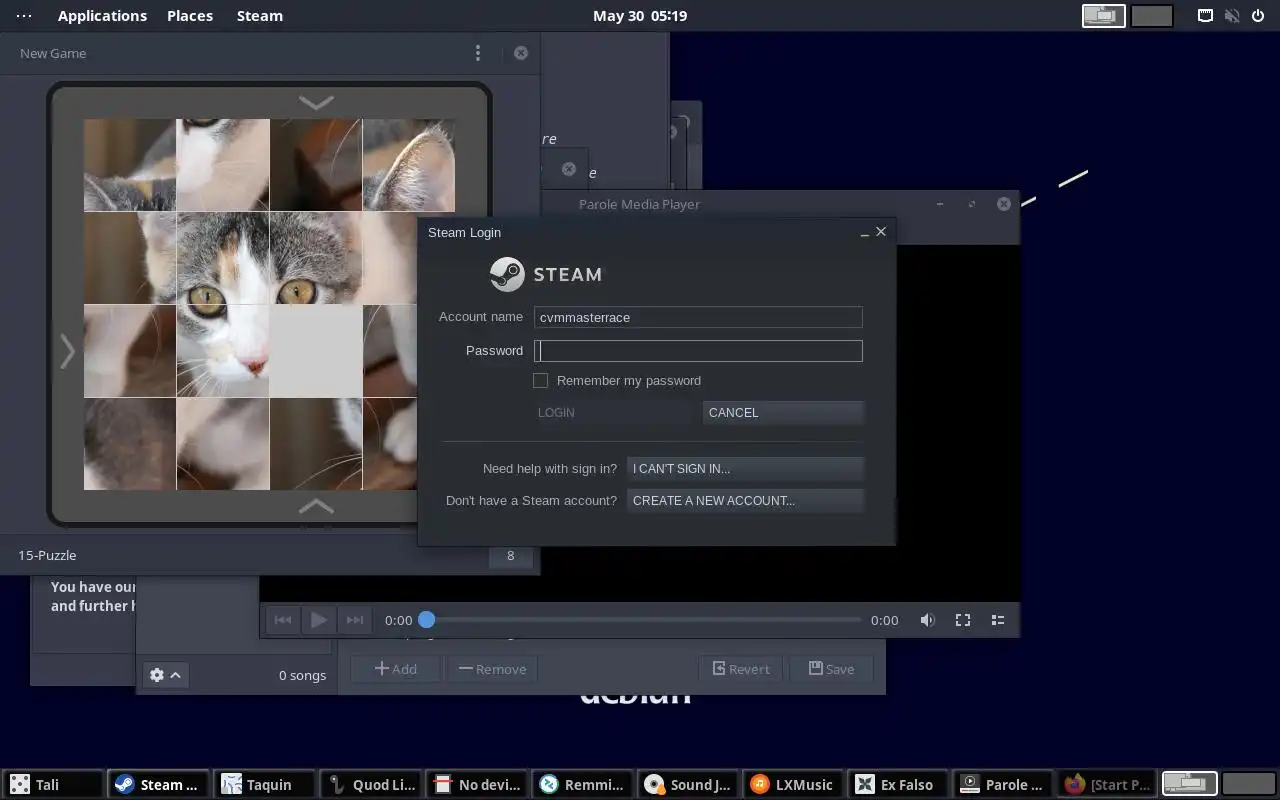Click the LOGIN button in Steam
Screen dimensions: 1280x800
pyautogui.click(x=612, y=412)
